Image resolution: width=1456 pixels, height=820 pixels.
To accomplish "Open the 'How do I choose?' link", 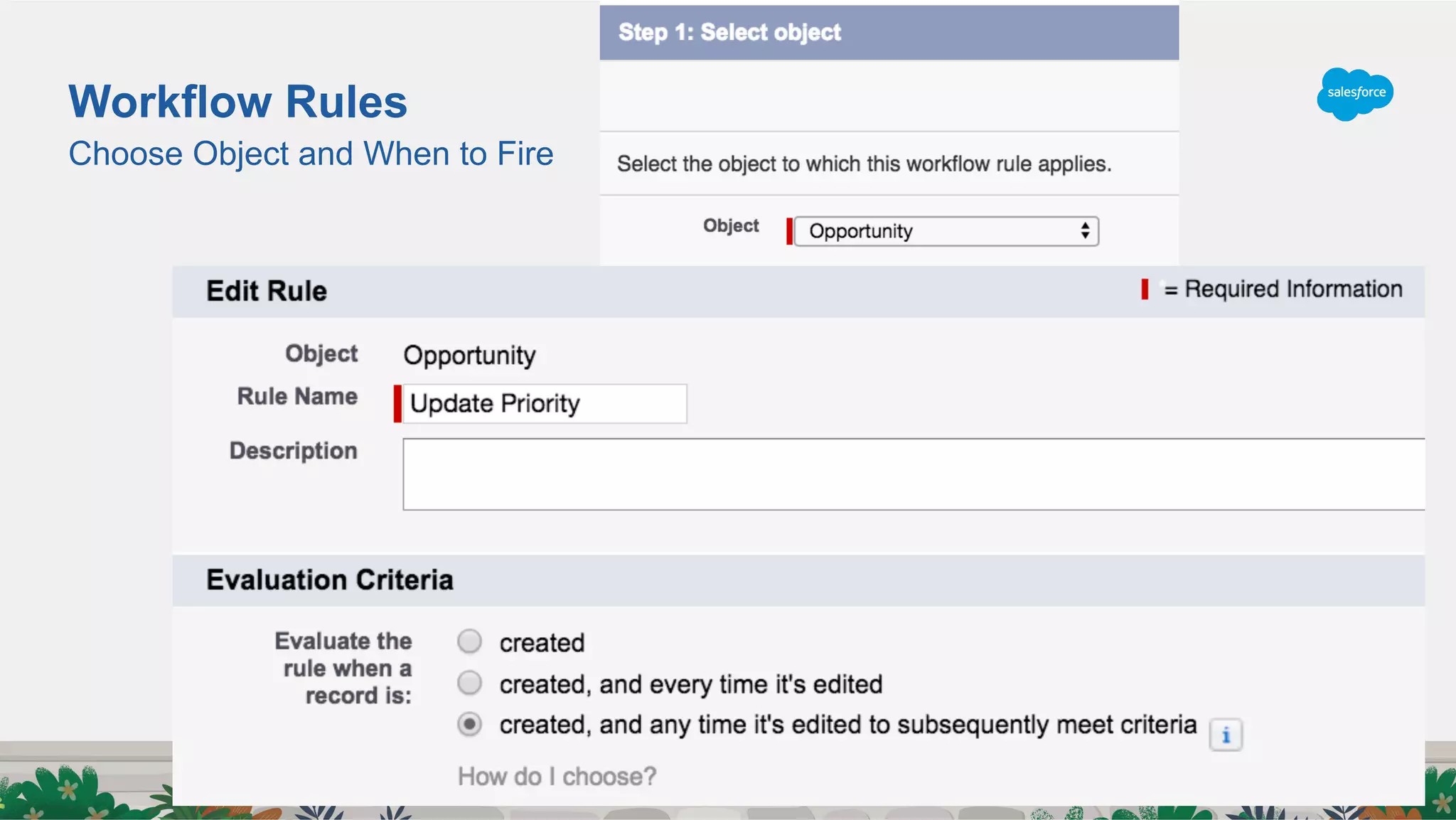I will (x=557, y=776).
